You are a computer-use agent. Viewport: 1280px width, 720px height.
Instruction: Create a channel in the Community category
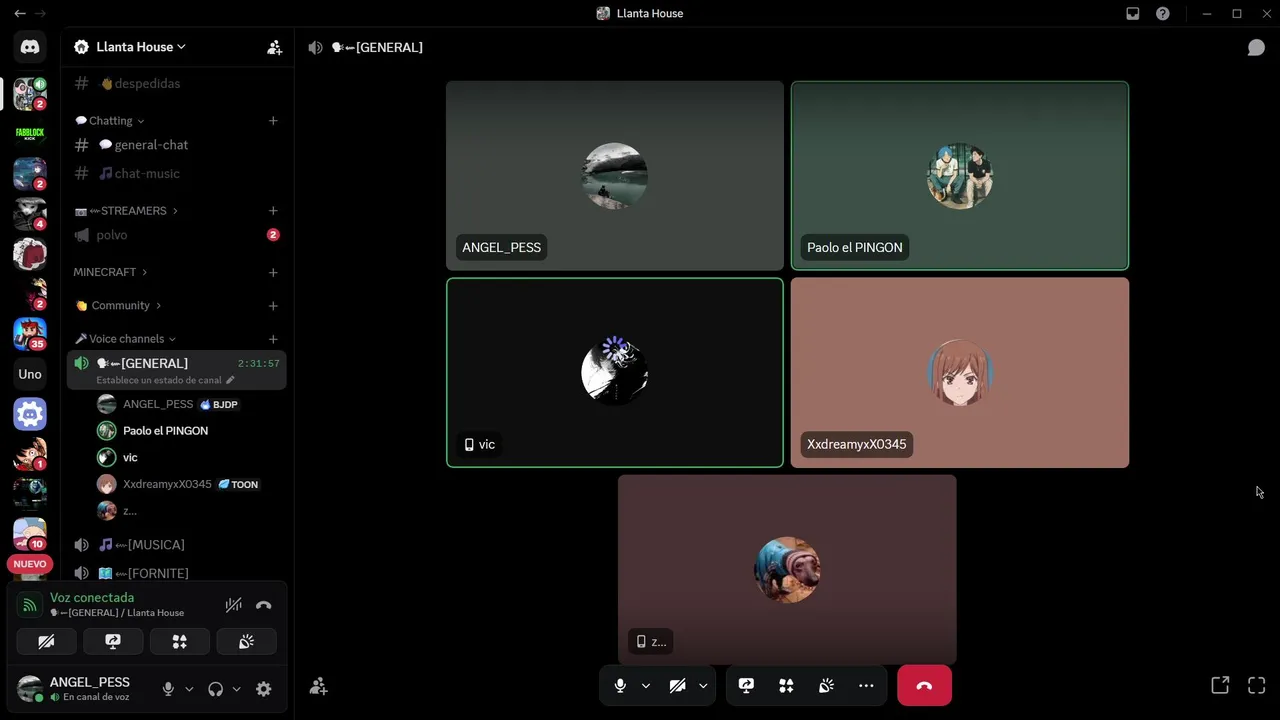point(273,306)
